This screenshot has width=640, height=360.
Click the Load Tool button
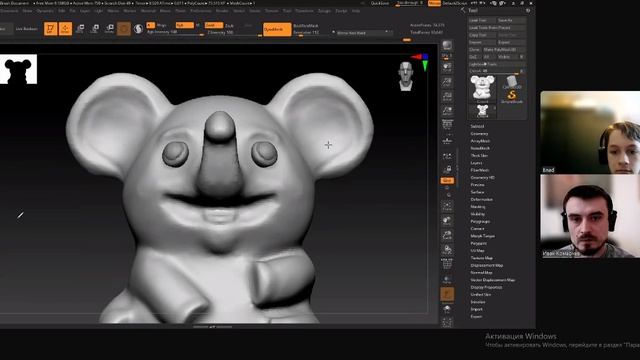point(482,20)
